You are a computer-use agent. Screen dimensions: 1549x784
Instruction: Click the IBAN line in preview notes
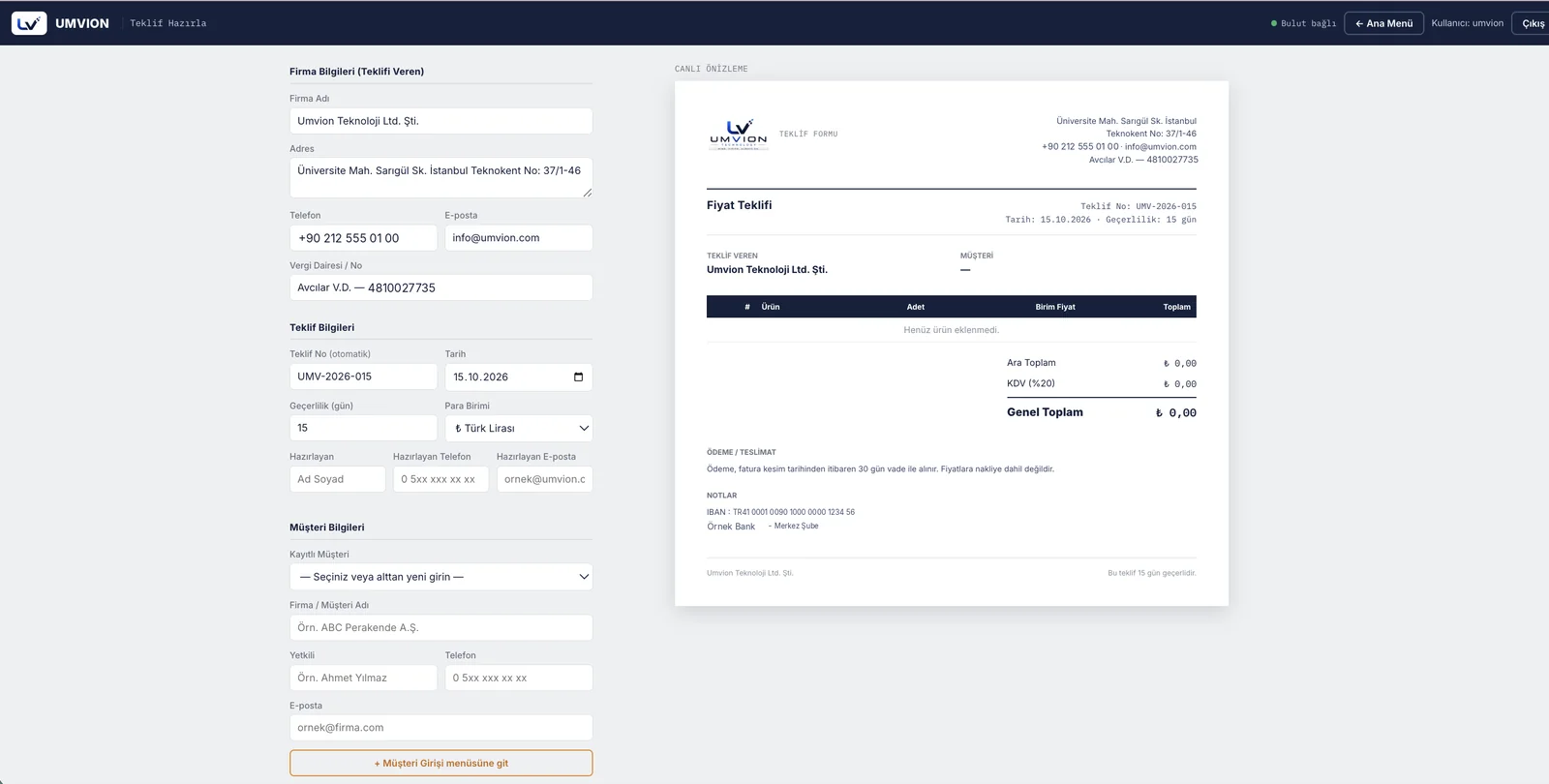click(780, 512)
